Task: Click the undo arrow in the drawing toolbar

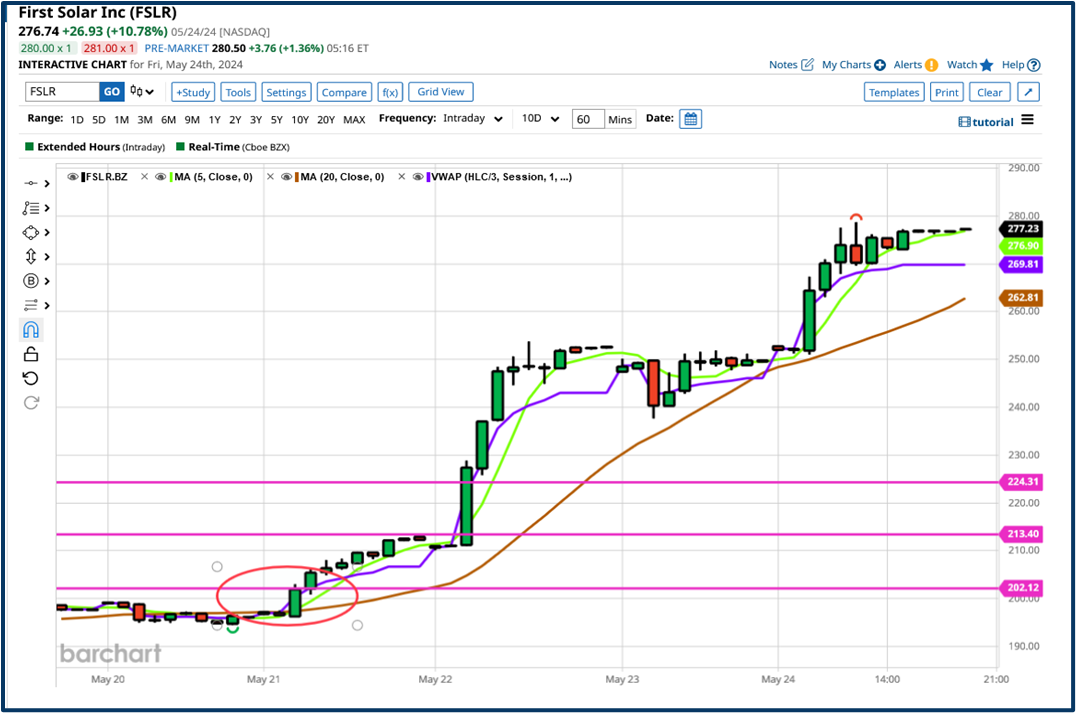Action: [31, 378]
